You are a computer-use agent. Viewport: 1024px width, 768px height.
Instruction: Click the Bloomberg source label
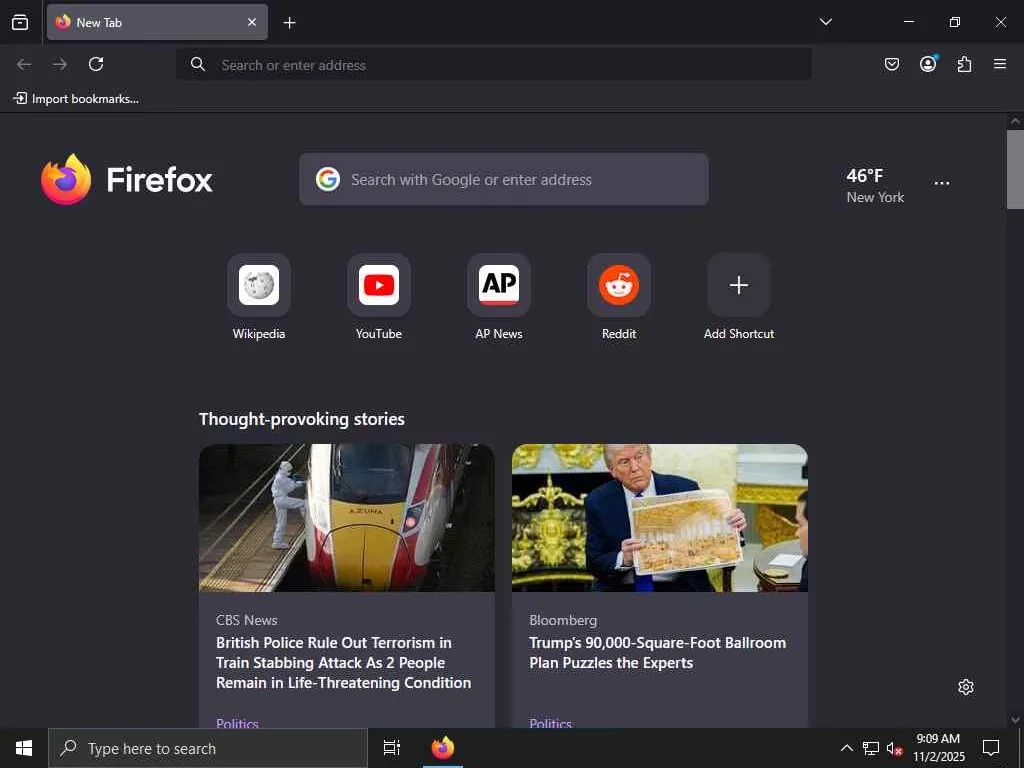tap(563, 620)
